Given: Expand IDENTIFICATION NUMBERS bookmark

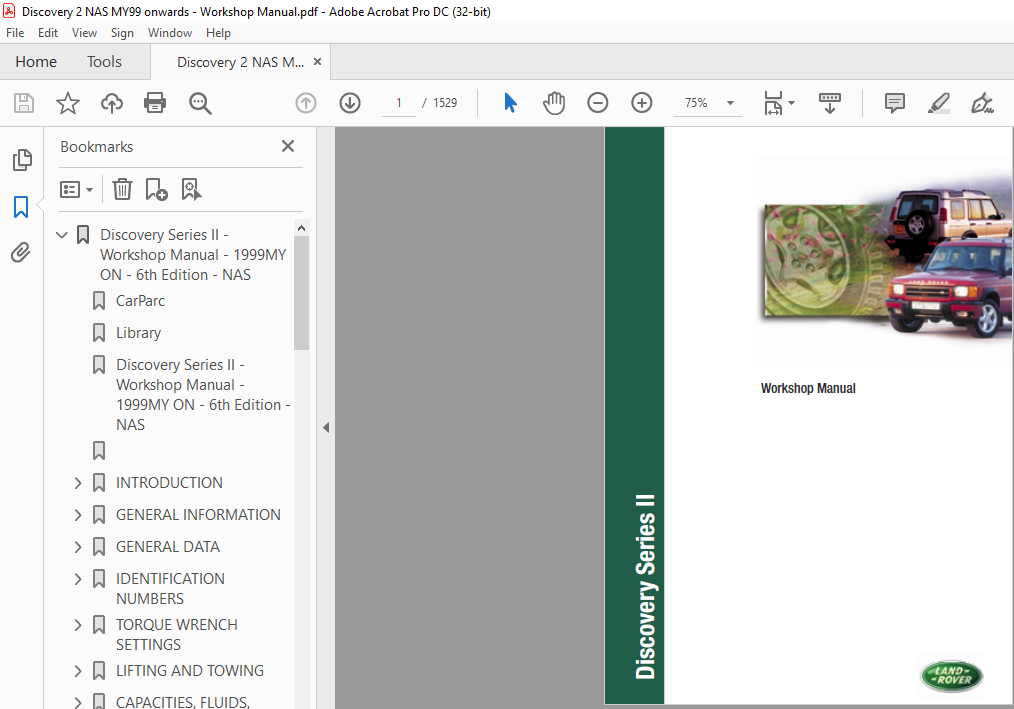Looking at the screenshot, I should (x=78, y=579).
